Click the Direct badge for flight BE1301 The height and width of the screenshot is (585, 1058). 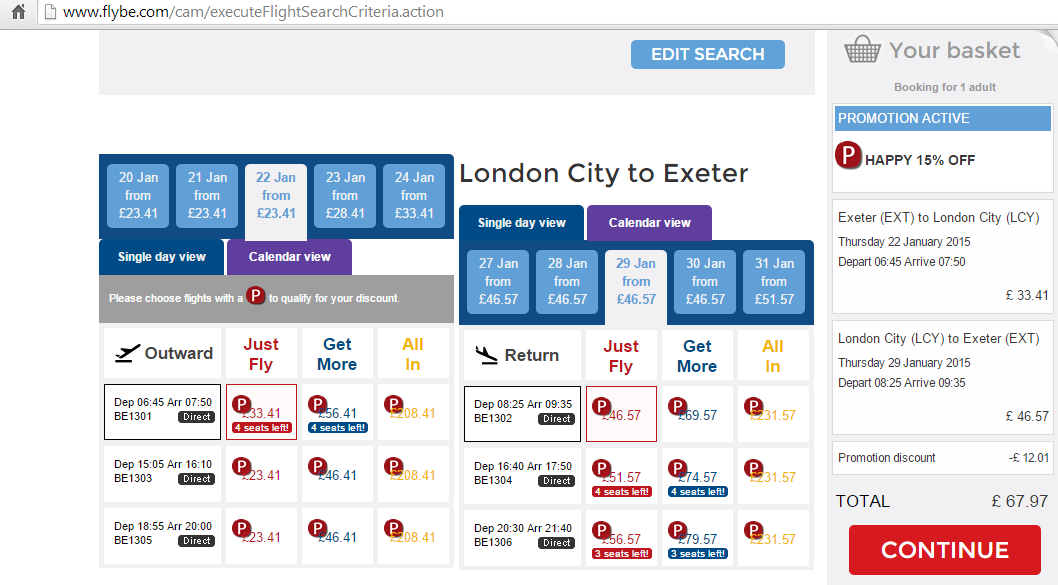point(196,417)
